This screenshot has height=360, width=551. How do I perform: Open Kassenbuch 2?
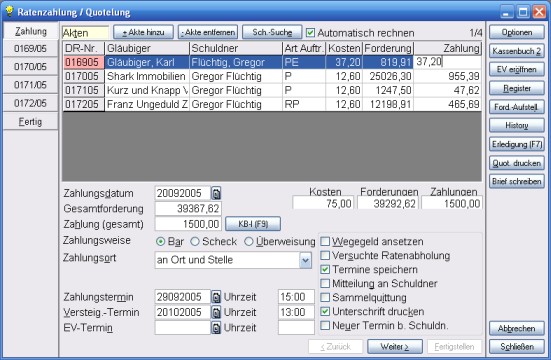[x=517, y=51]
